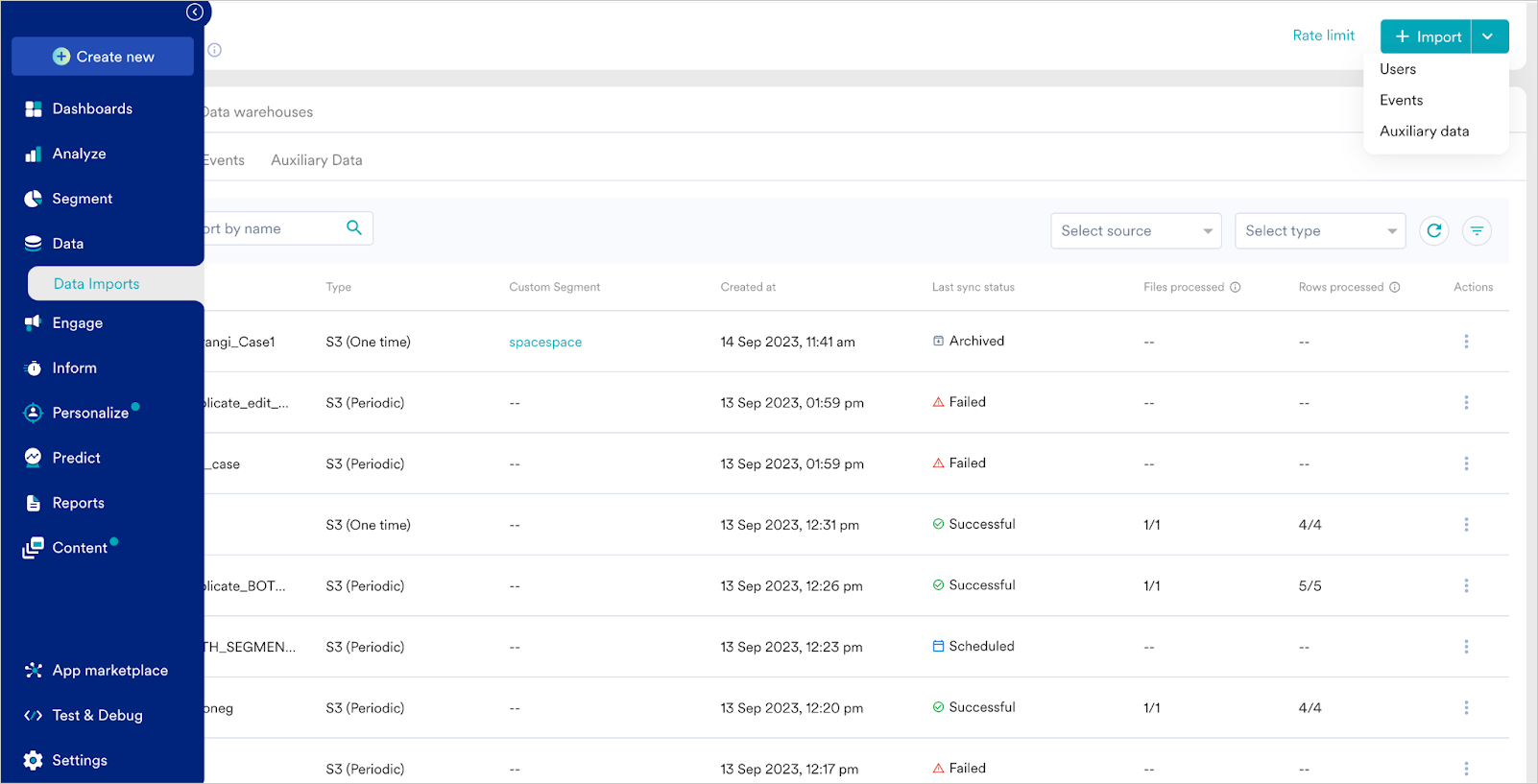Open actions menu for the Archived import row
Image resolution: width=1538 pixels, height=784 pixels.
pos(1466,342)
